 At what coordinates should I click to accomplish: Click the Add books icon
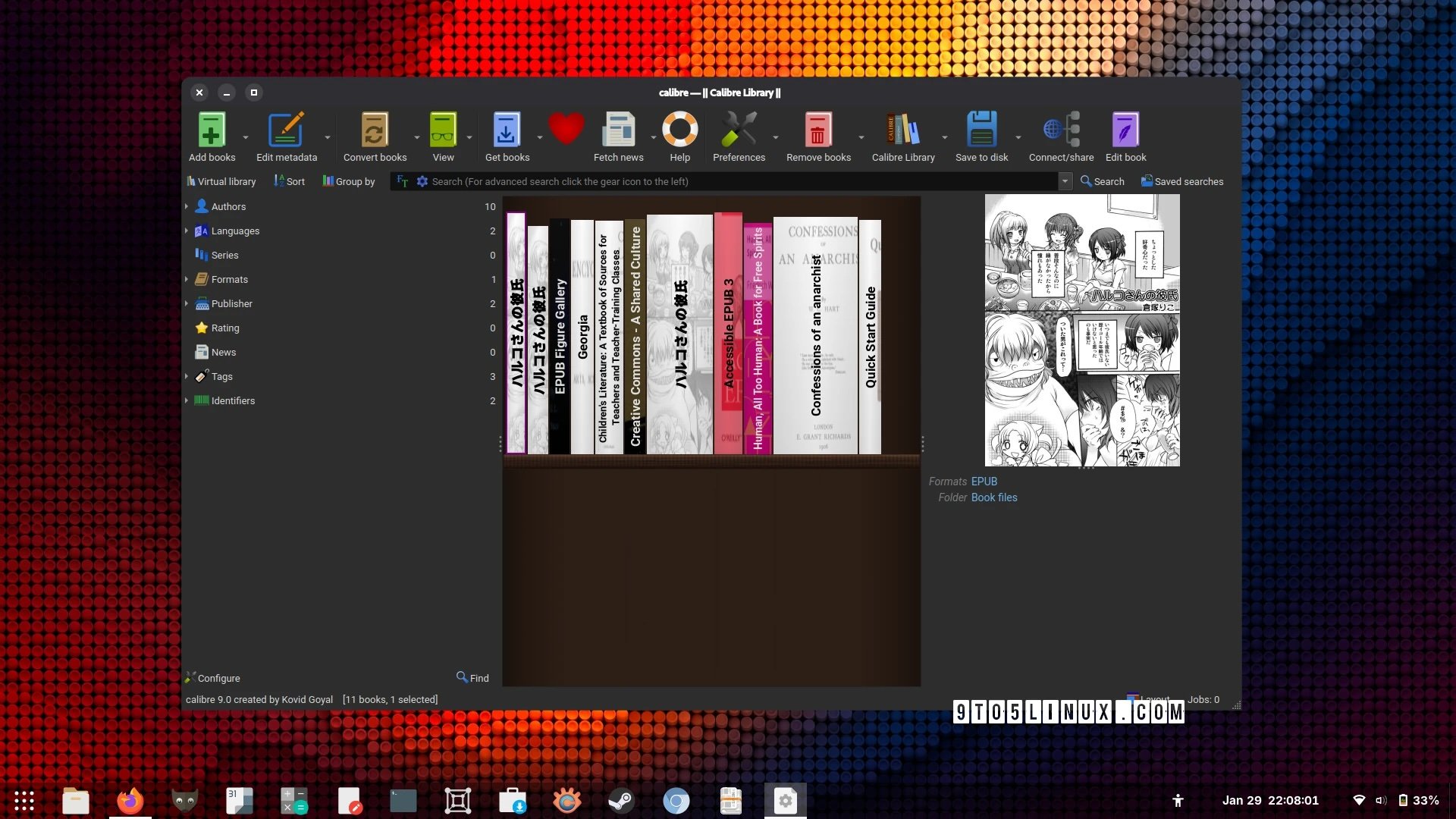coord(211,131)
